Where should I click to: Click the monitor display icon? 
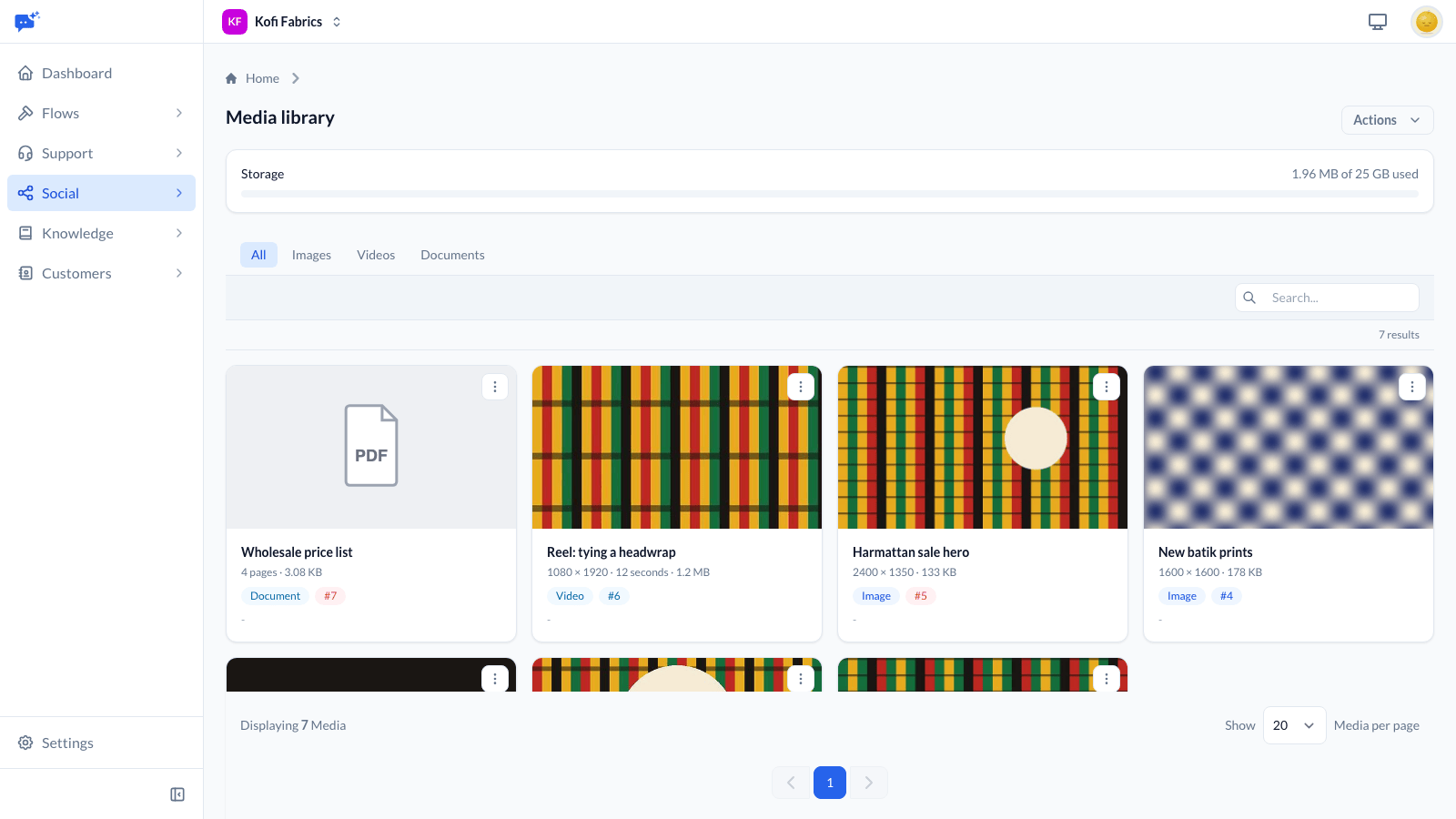tap(1378, 22)
